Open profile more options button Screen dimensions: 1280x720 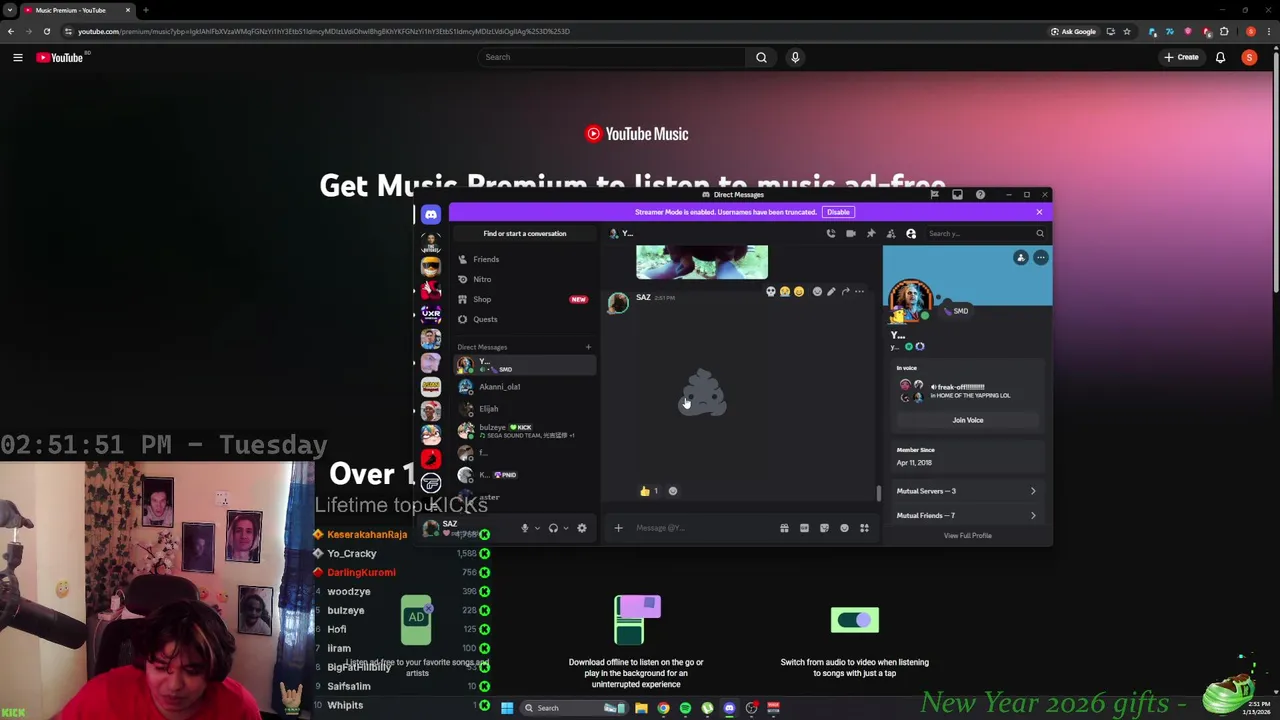point(1040,258)
